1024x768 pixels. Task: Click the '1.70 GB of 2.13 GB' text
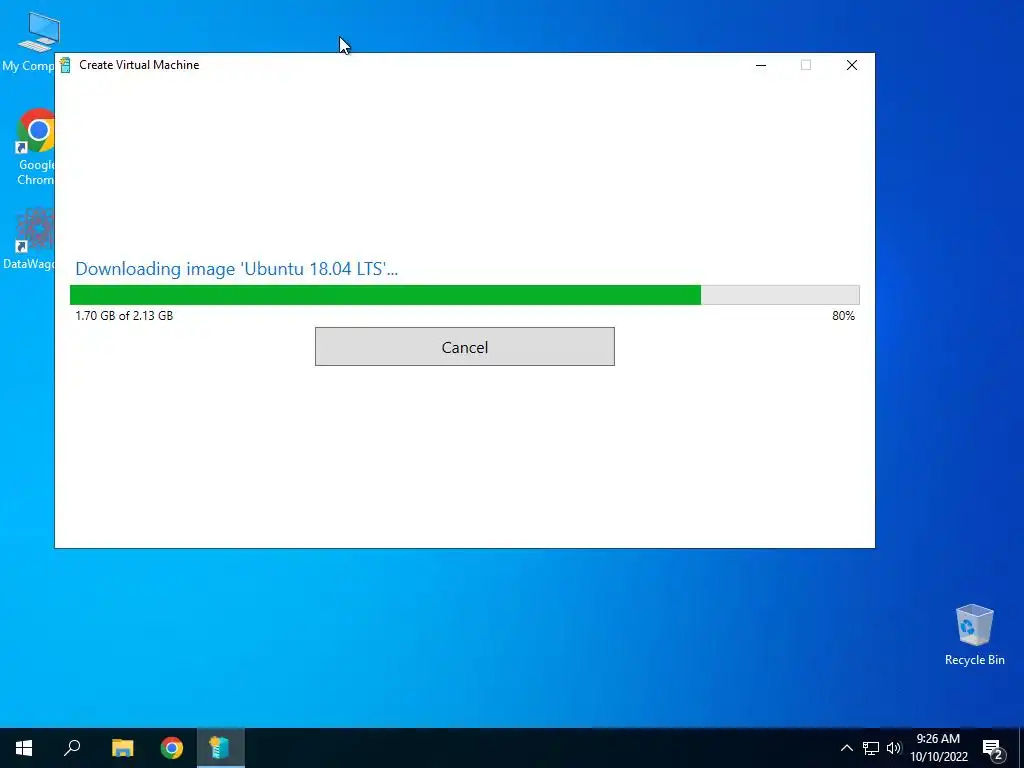(124, 315)
